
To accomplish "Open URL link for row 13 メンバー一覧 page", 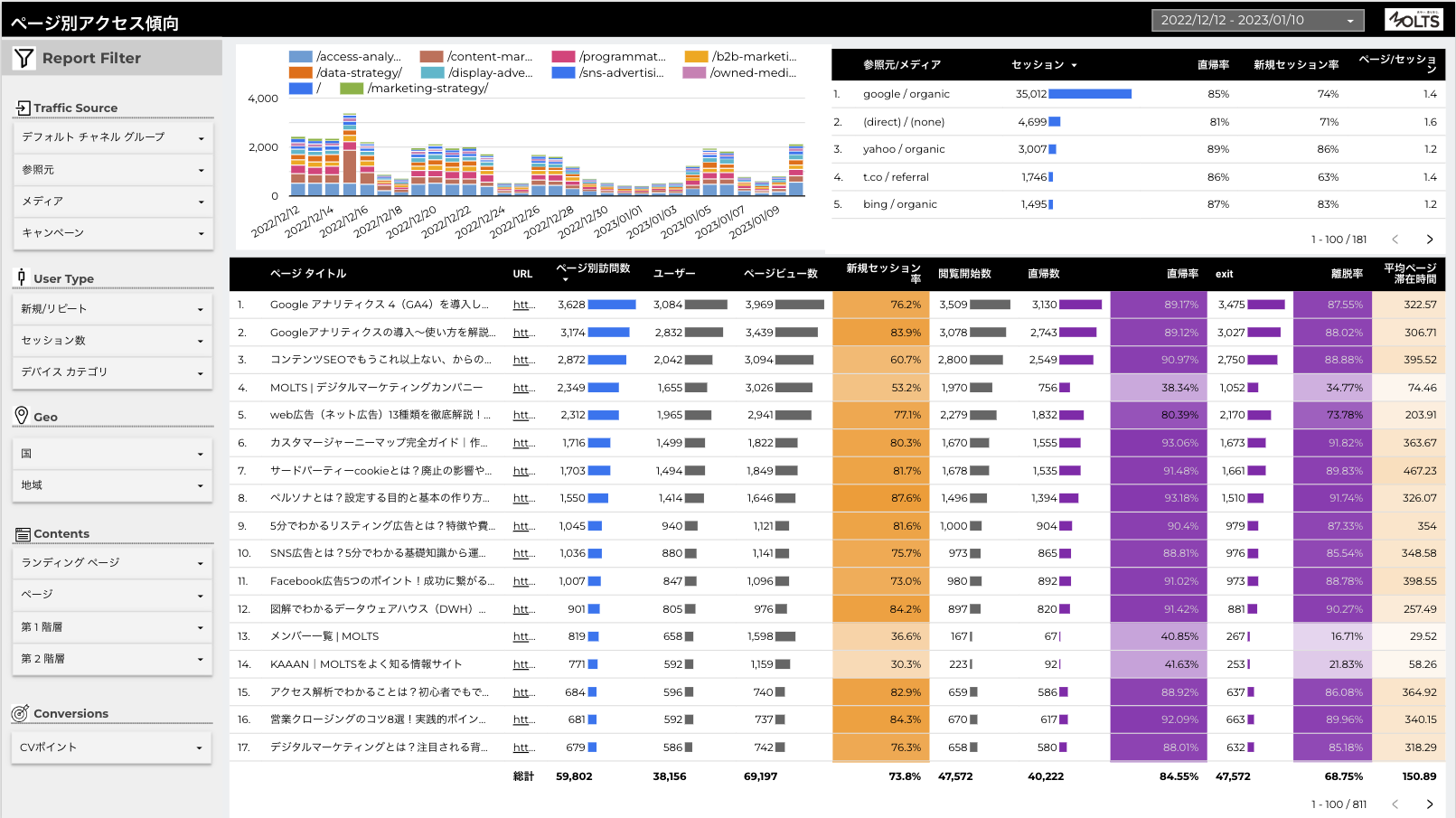I will click(x=524, y=636).
